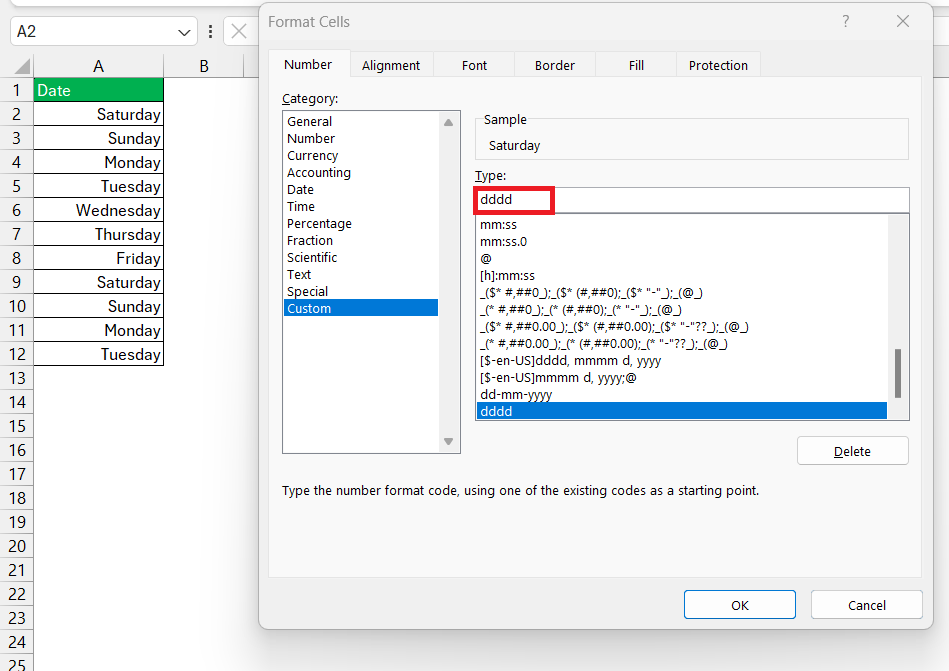Viewport: 949px width, 671px height.
Task: Delete the selected custom format
Action: click(x=852, y=451)
